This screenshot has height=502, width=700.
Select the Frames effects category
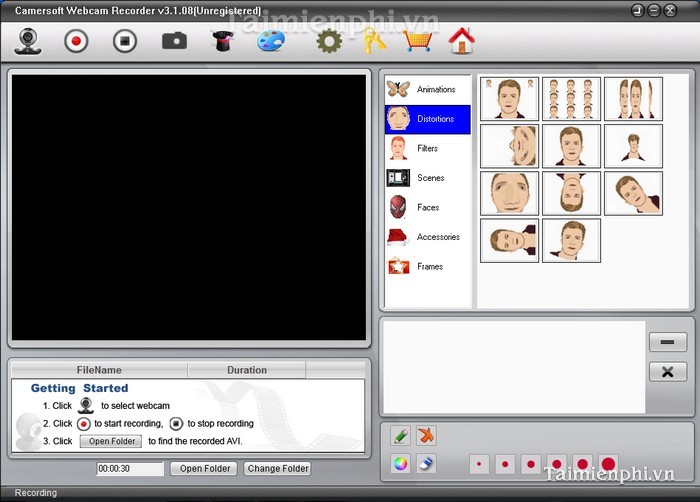point(428,266)
